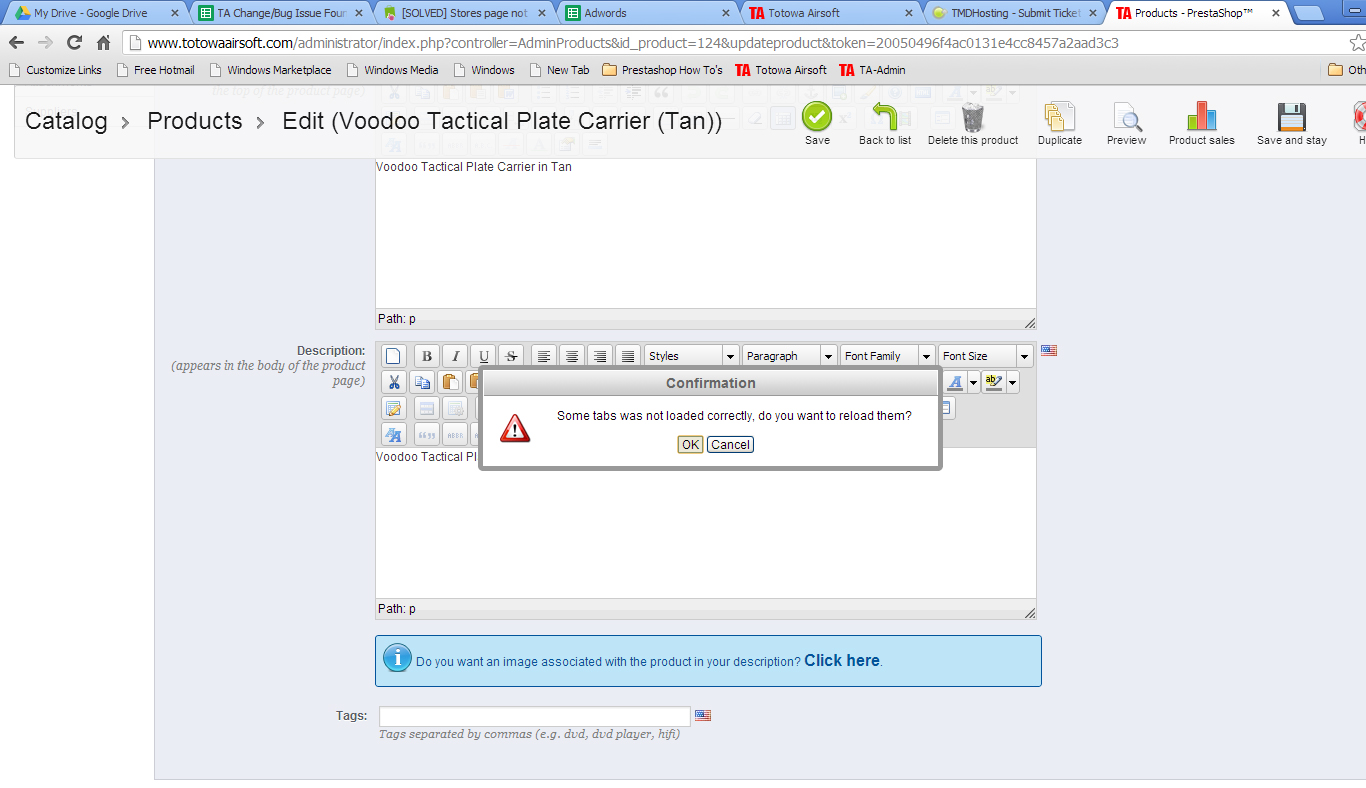
Task: Open the Free Hotmail bookmark
Action: [x=155, y=70]
